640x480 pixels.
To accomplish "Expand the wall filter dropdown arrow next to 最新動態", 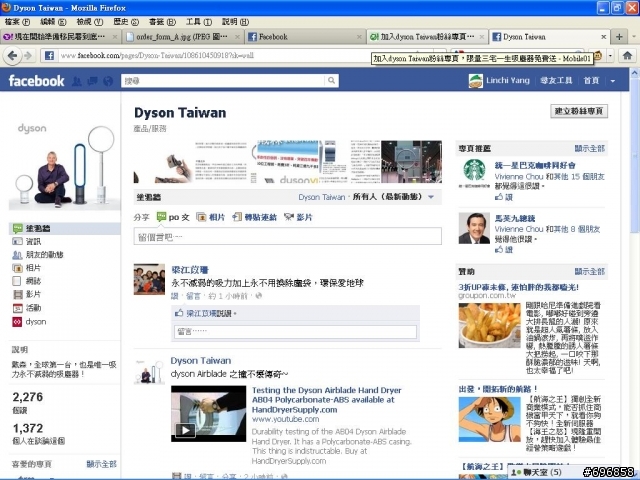I will pos(431,197).
